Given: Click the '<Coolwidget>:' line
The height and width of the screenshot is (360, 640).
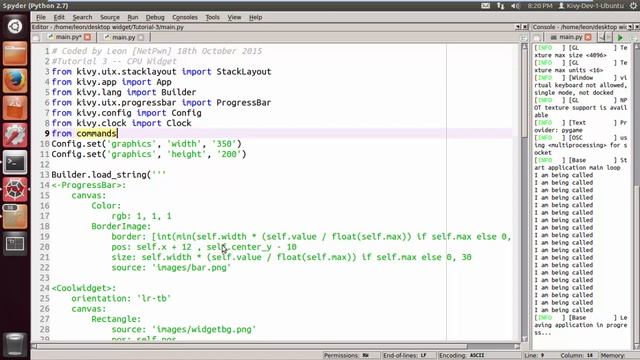Looking at the screenshot, I should 84,288.
